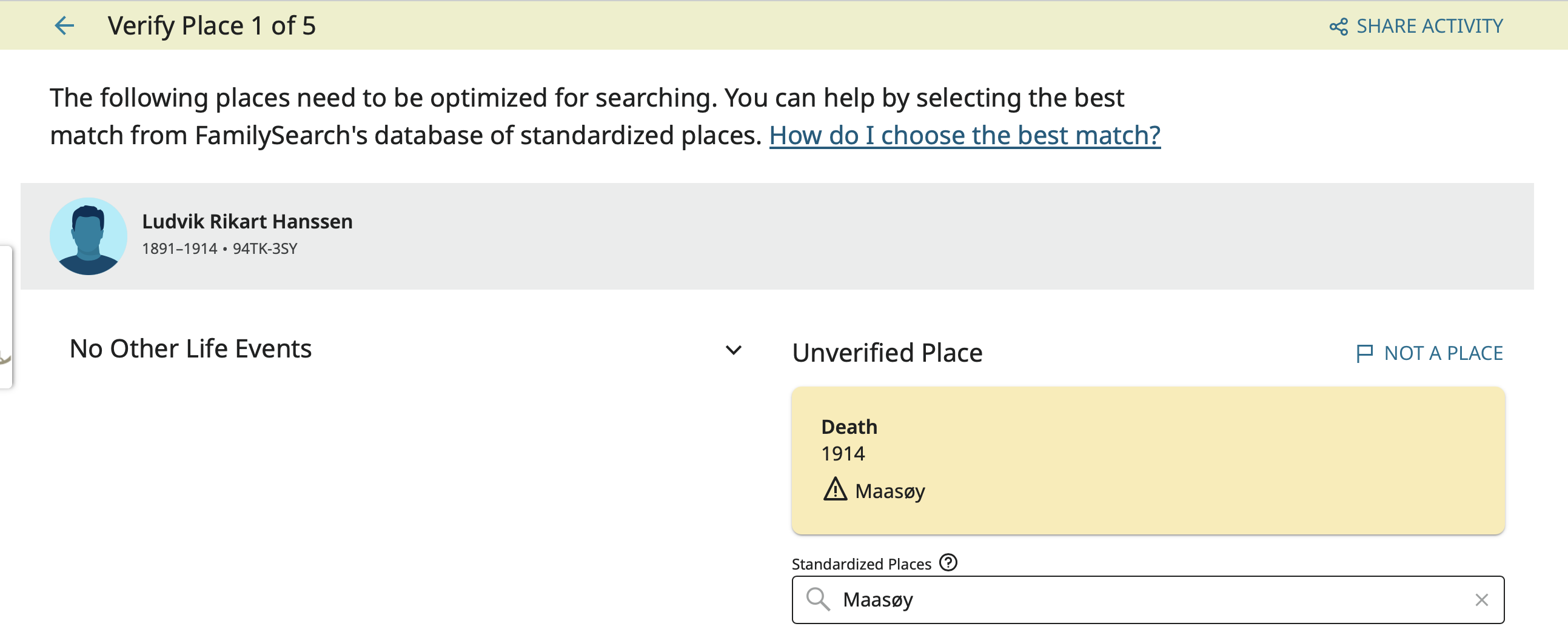Click Ludvik Rikart Hanssen's avatar portrait
The width and height of the screenshot is (1568, 635).
pyautogui.click(x=89, y=236)
